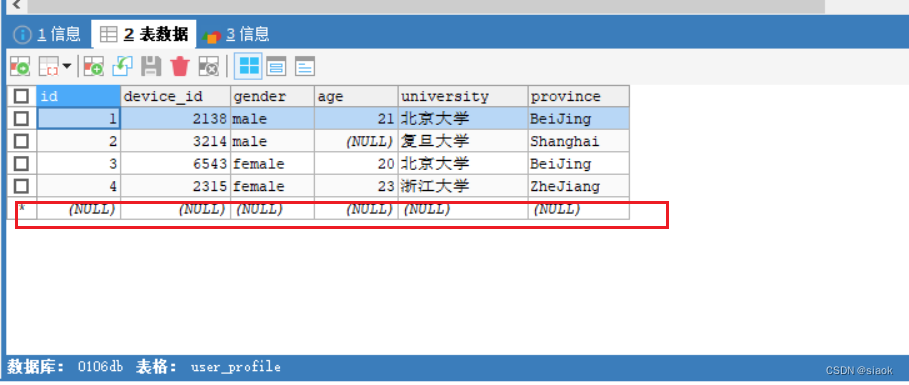Toggle the select-all header checkbox
The width and height of the screenshot is (909, 385).
coord(21,96)
